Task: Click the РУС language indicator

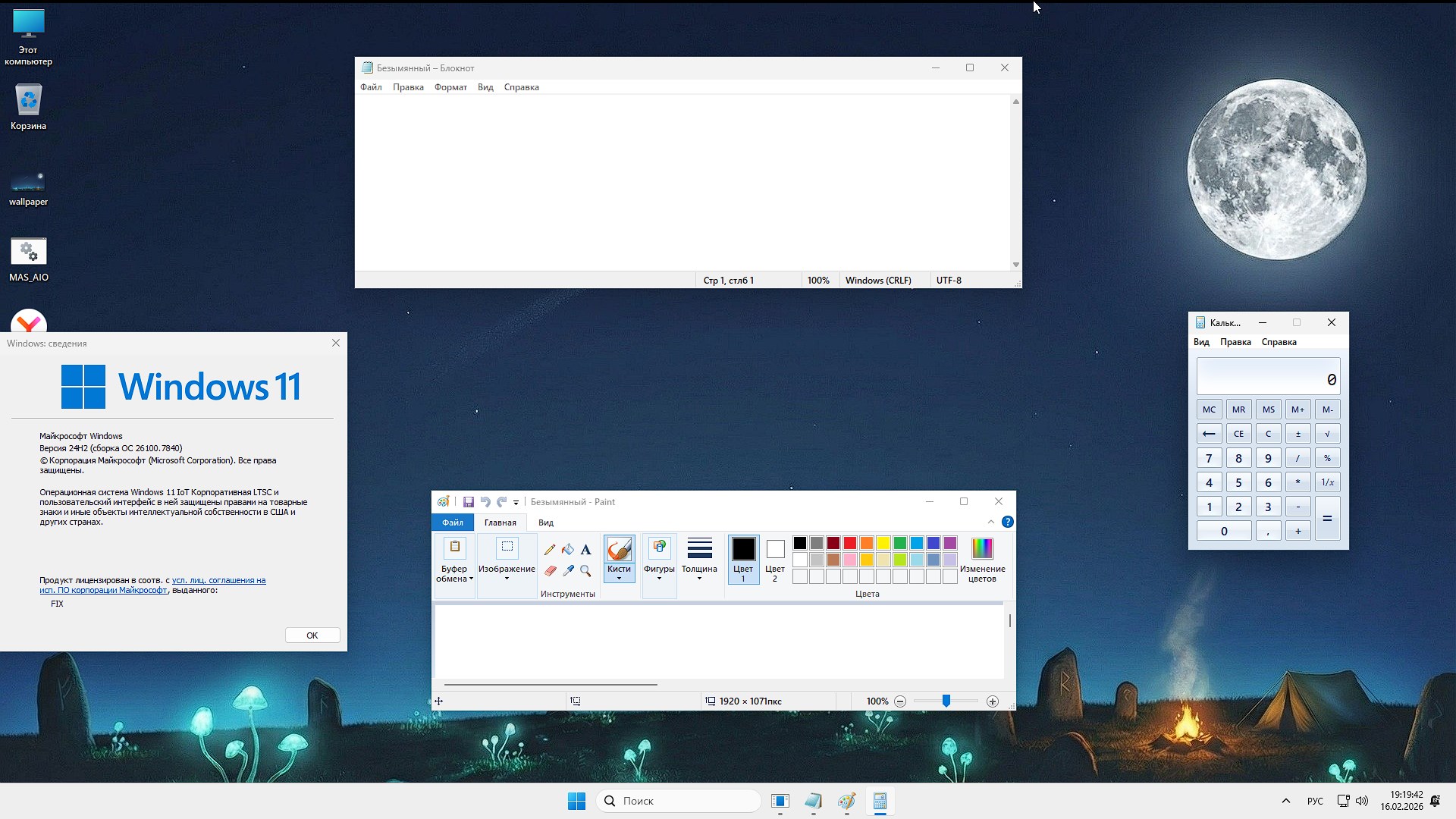Action: tap(1315, 801)
